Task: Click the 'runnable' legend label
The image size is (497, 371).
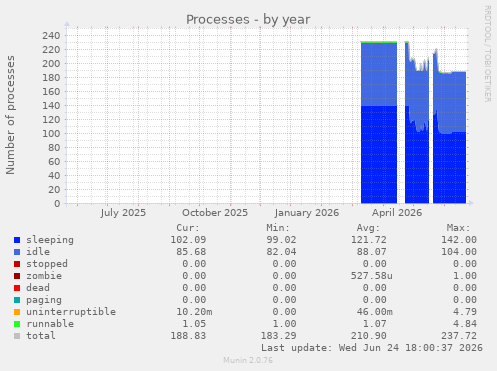Action: 50,324
